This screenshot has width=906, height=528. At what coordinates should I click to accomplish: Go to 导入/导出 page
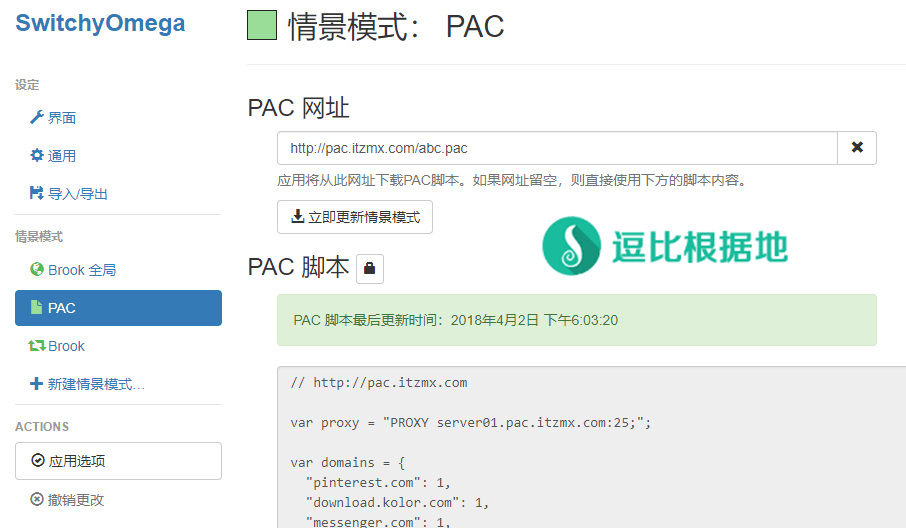pyautogui.click(x=78, y=194)
